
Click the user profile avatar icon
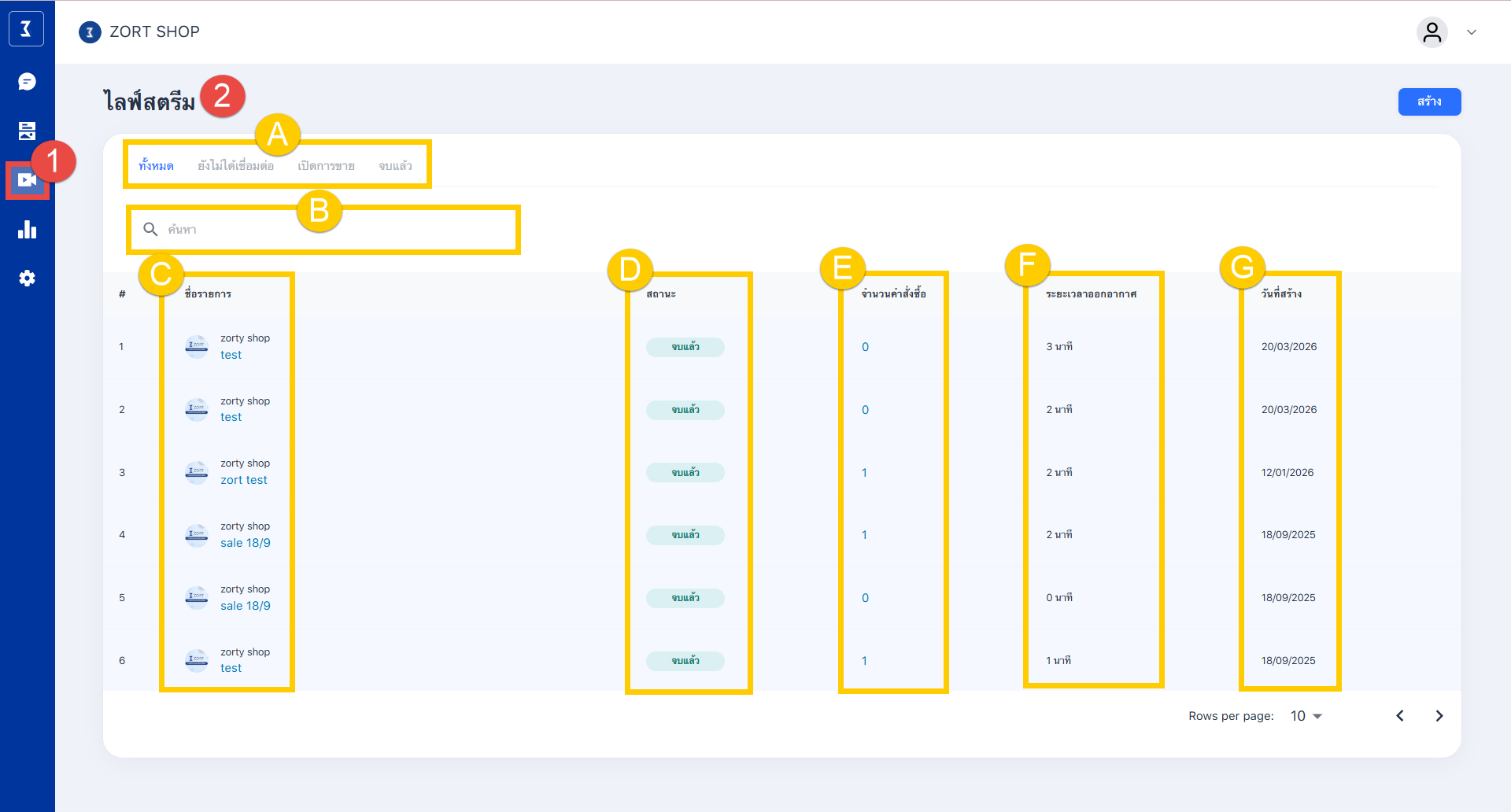1432,32
